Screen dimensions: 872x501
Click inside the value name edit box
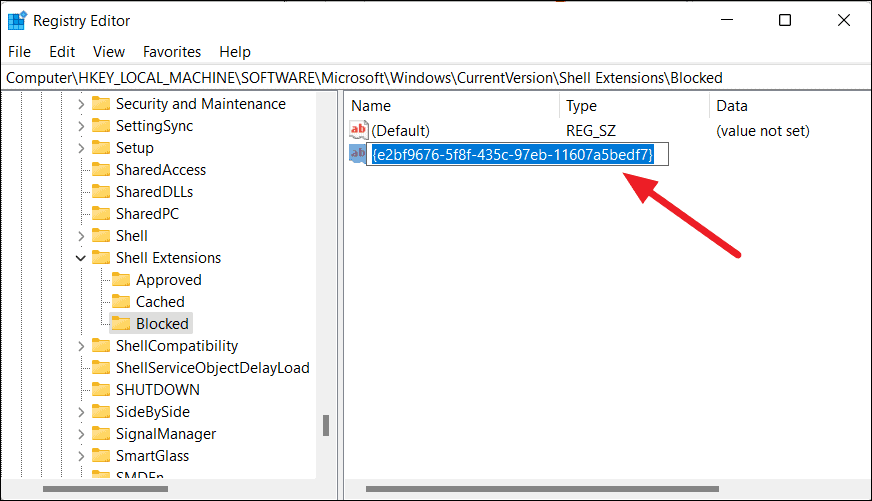coord(517,154)
